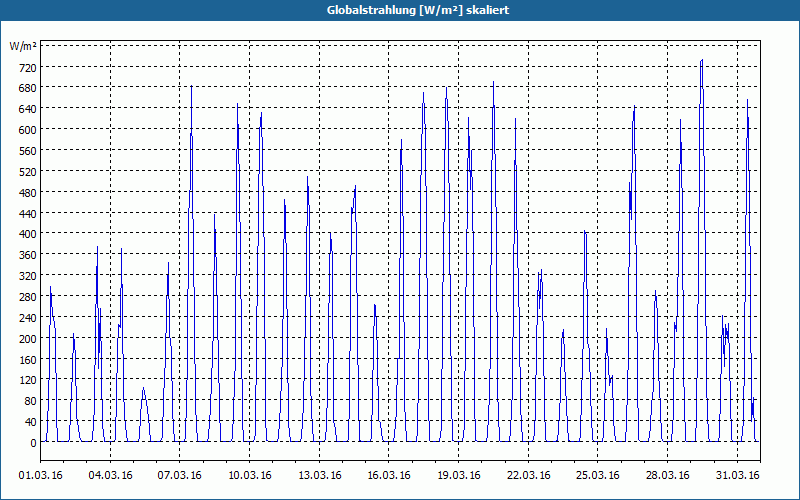Click the 560 y-axis label
The image size is (800, 500).
pos(28,151)
